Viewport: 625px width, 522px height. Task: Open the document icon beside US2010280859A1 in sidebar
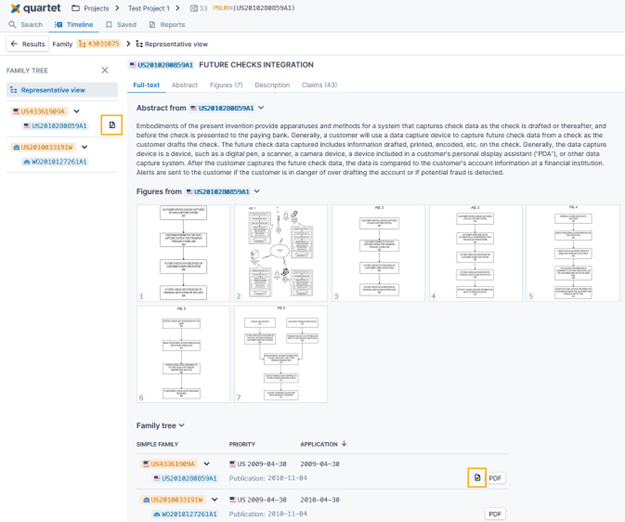coord(112,125)
